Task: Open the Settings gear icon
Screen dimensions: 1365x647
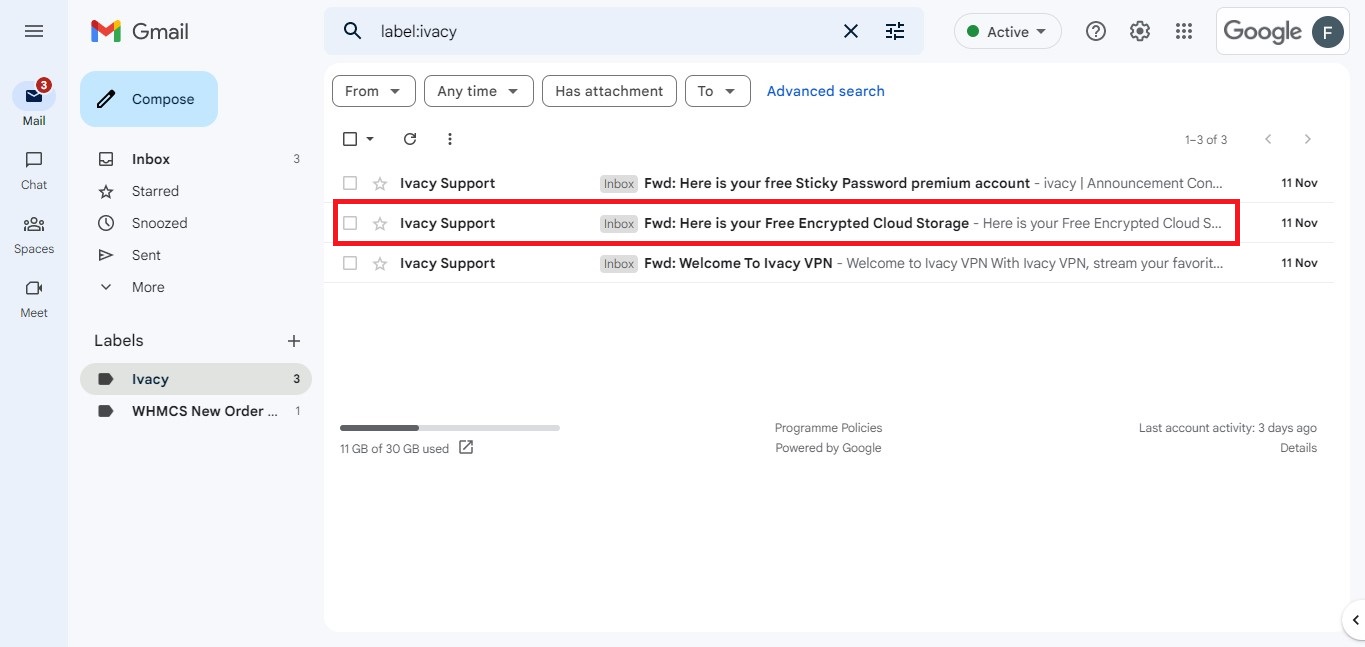Action: pyautogui.click(x=1140, y=31)
